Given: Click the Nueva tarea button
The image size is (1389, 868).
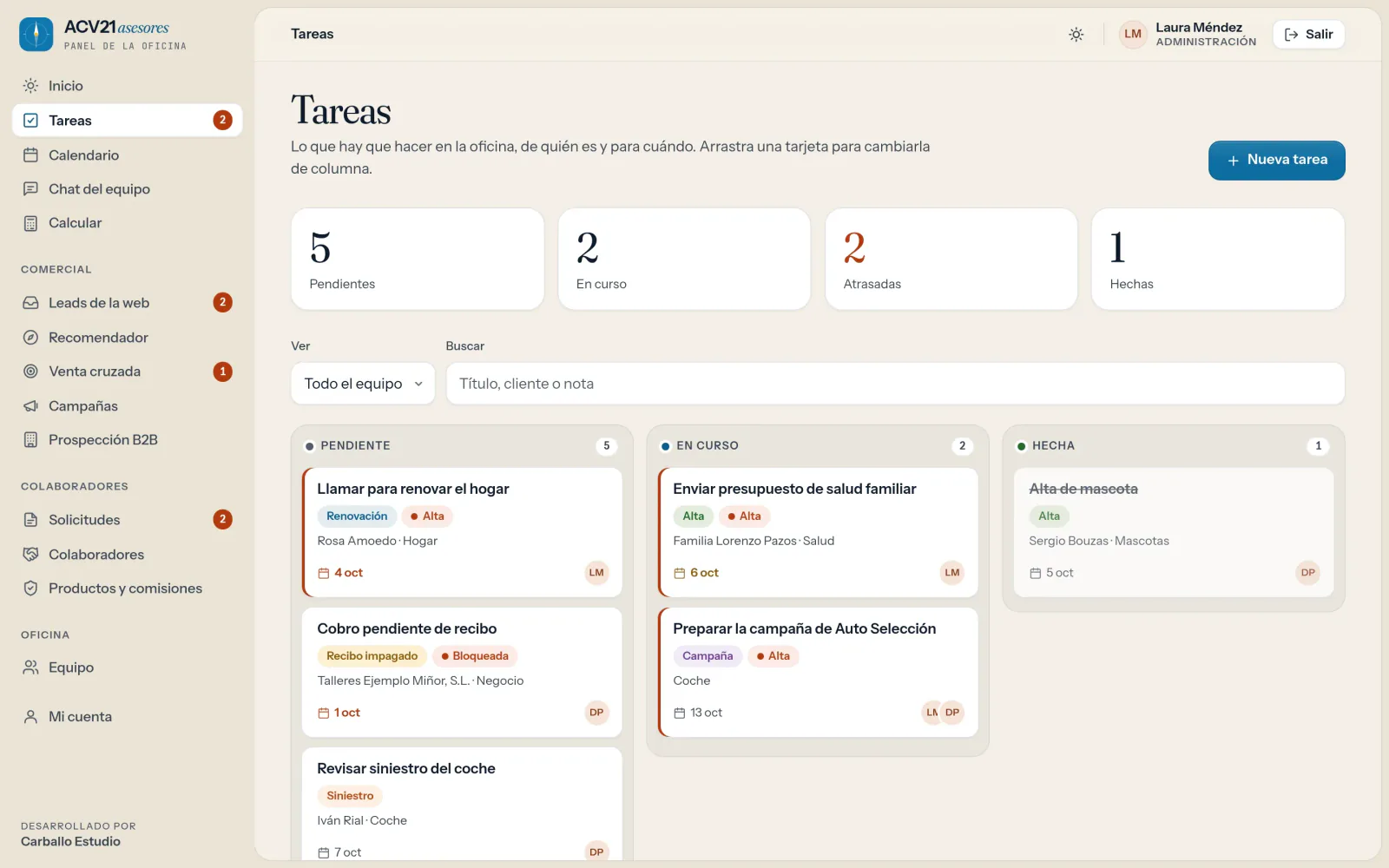Looking at the screenshot, I should click(1276, 161).
